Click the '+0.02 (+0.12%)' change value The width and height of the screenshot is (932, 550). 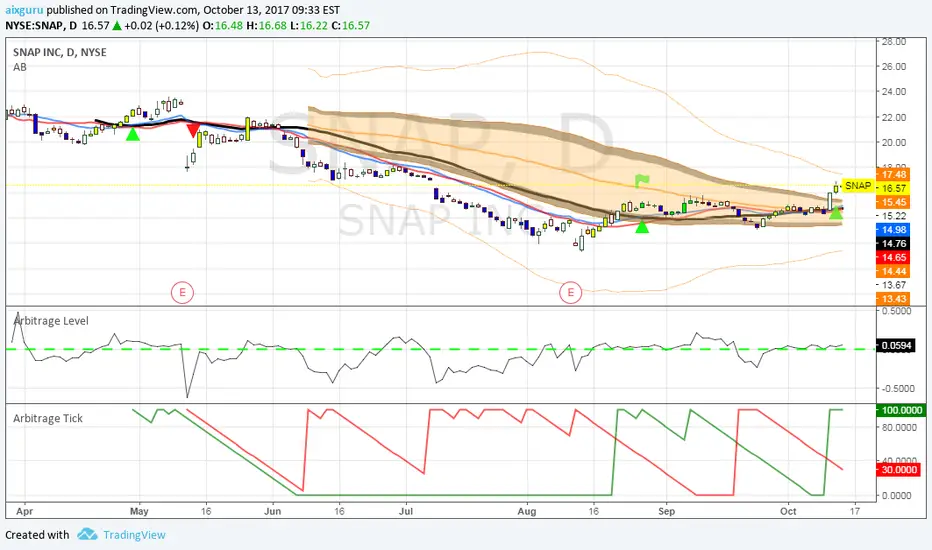click(161, 26)
